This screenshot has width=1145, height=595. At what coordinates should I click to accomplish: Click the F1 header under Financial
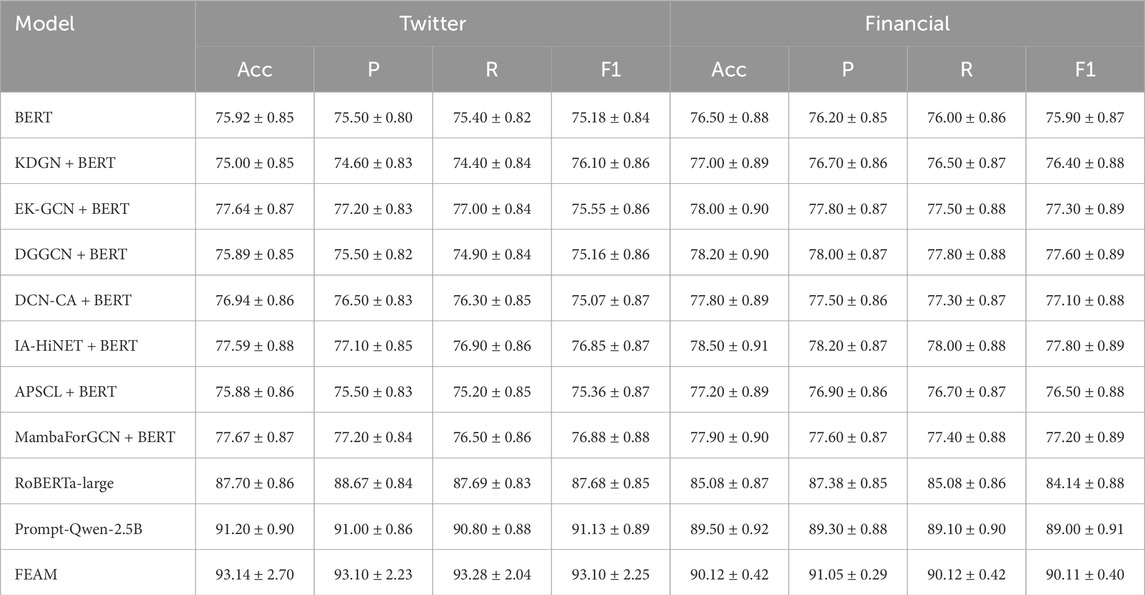coord(1085,70)
